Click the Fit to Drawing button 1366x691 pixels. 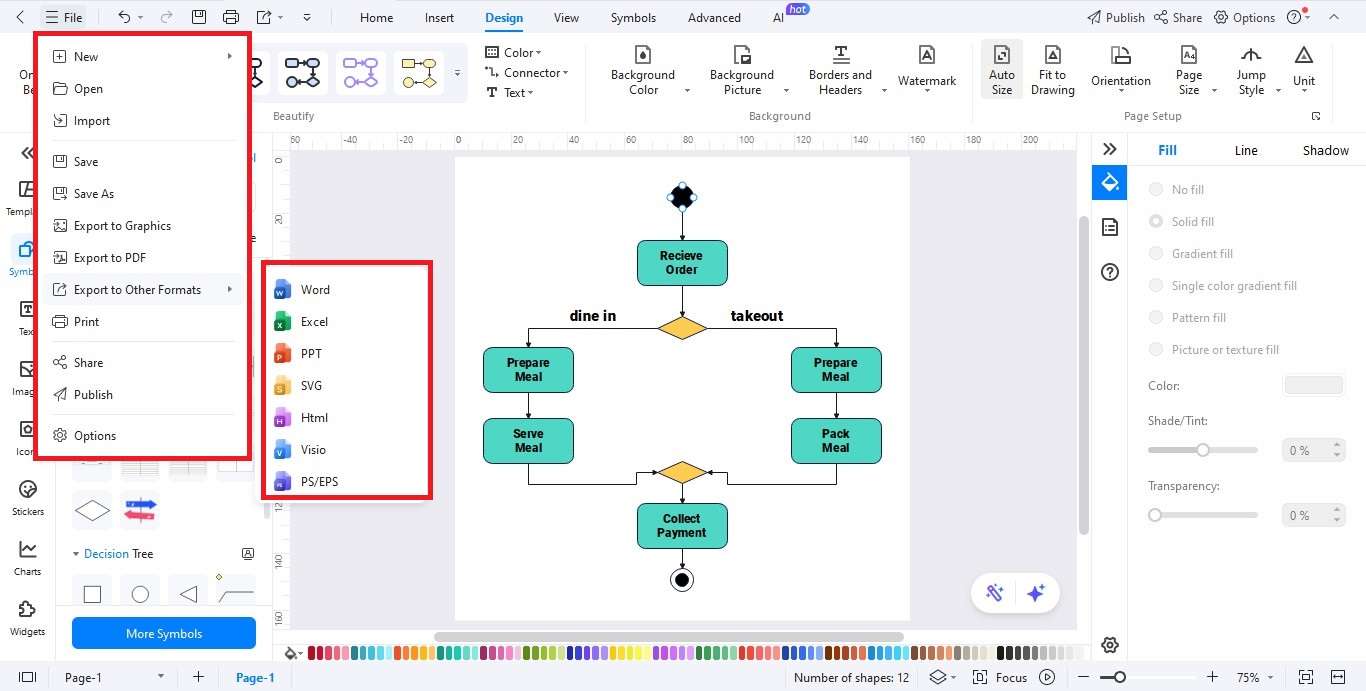pos(1052,70)
